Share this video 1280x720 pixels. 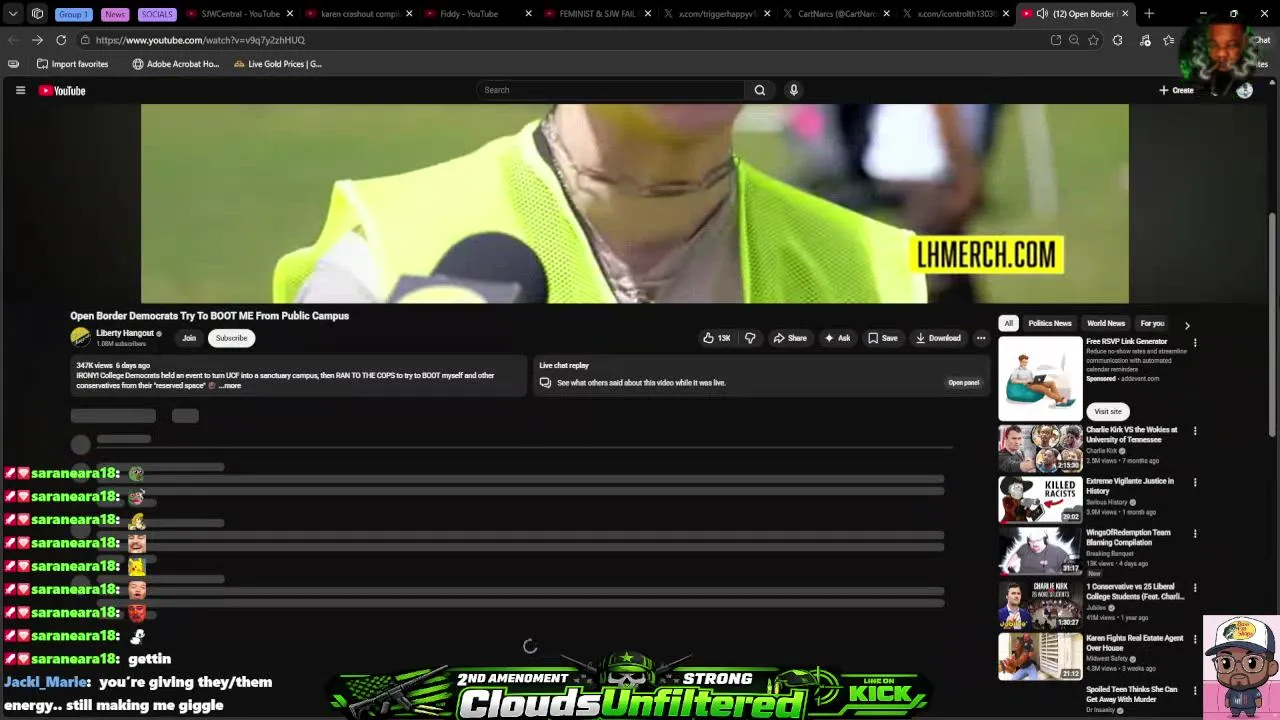point(790,338)
